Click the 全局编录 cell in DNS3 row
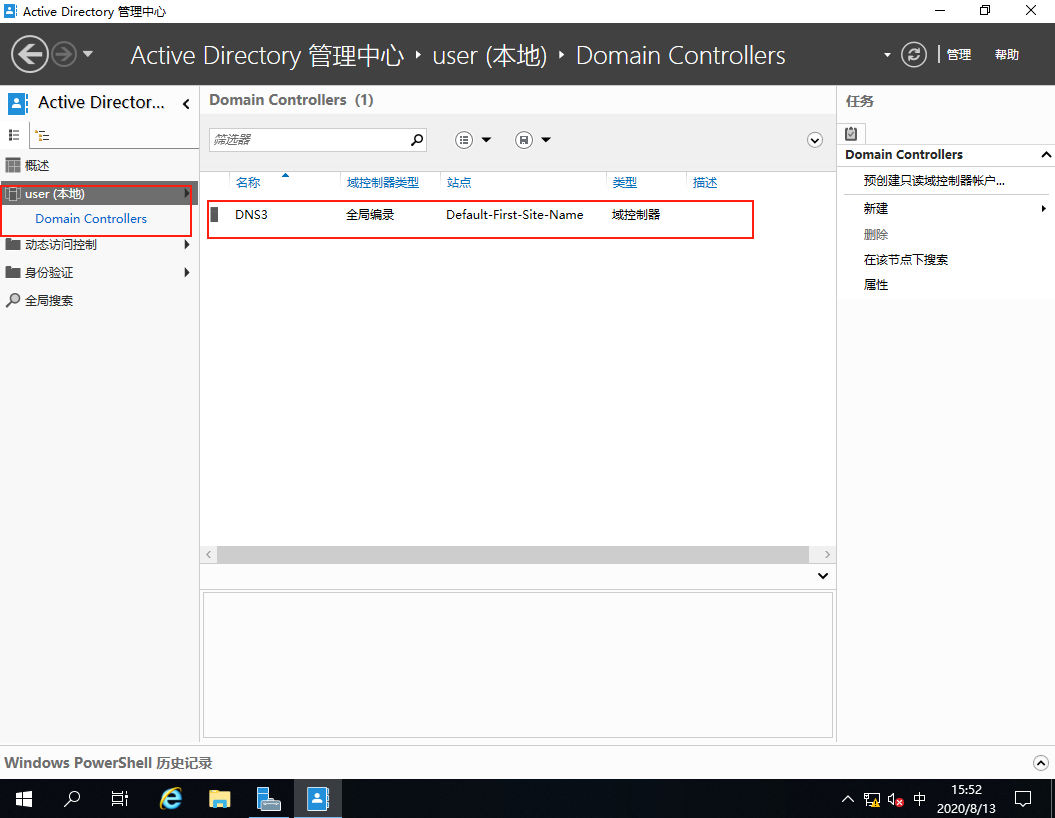The image size is (1055, 818). 370,215
